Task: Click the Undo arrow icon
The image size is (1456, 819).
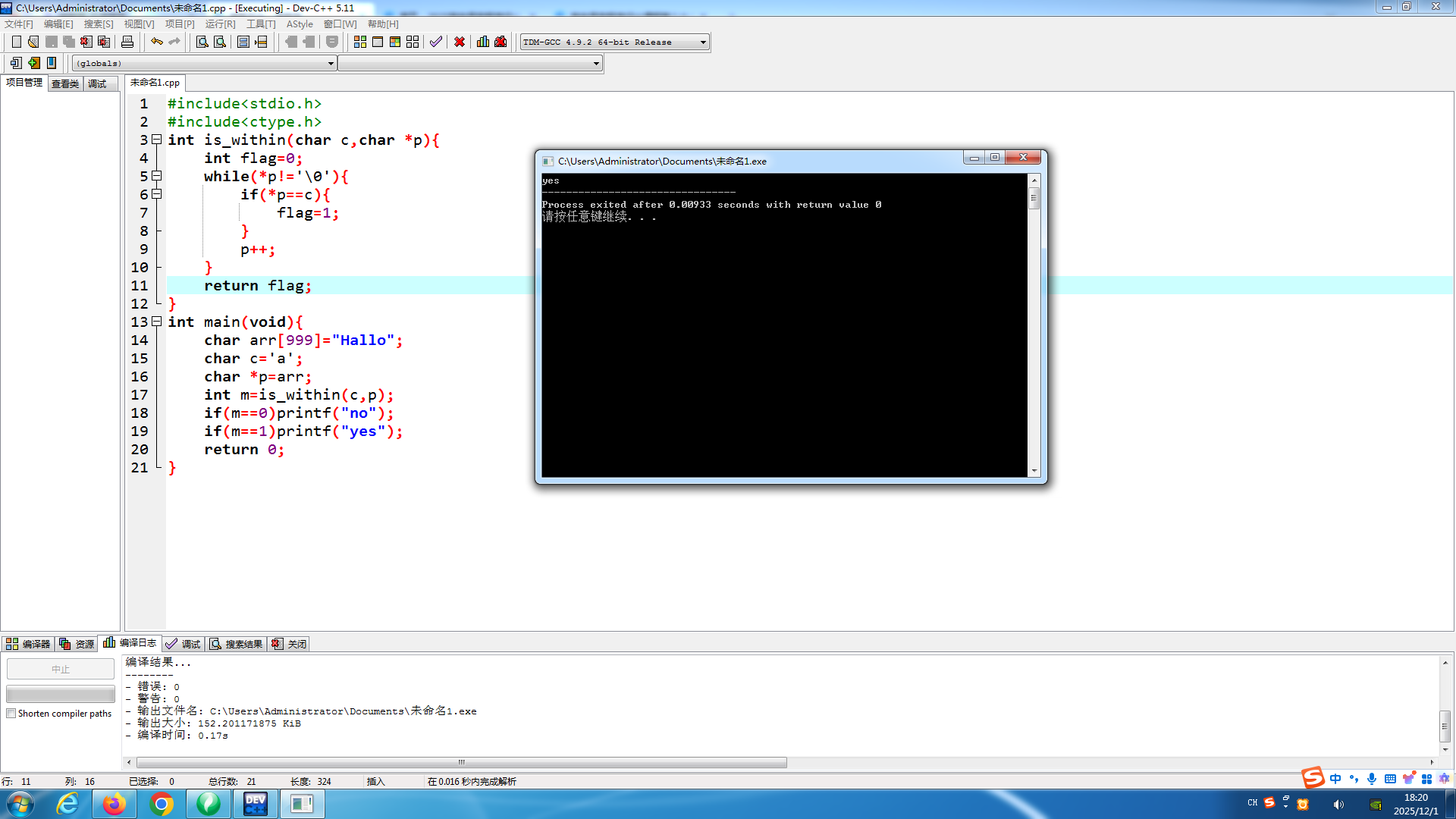Action: pyautogui.click(x=156, y=42)
